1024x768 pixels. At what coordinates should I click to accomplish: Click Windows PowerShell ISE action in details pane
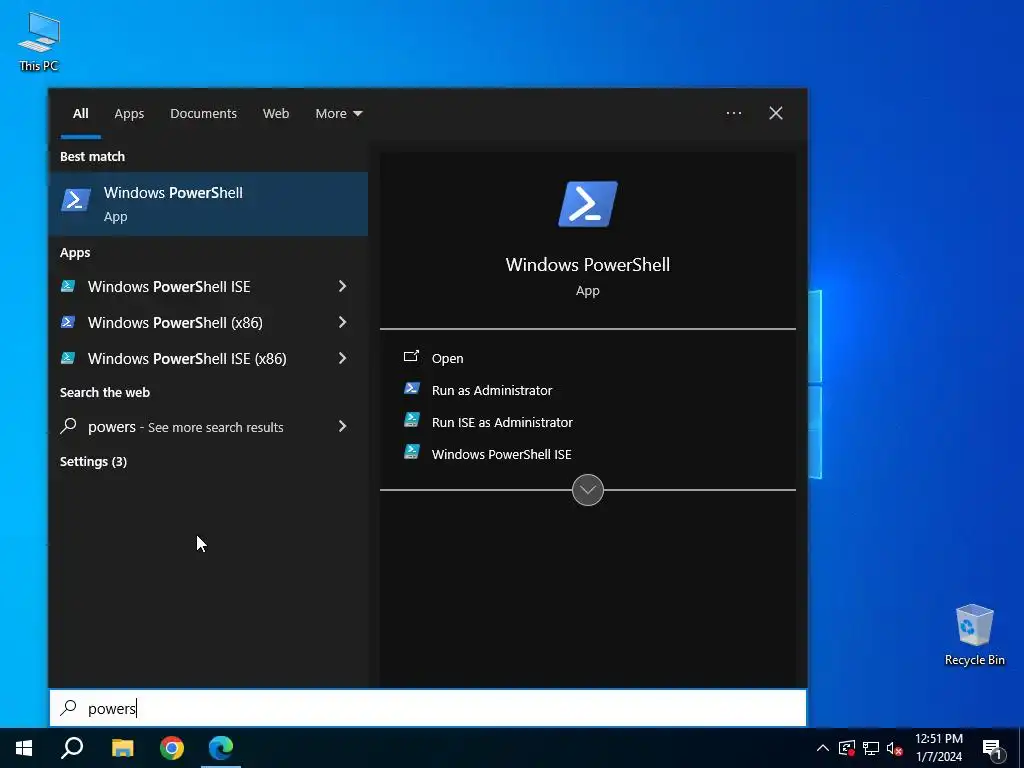[501, 455]
